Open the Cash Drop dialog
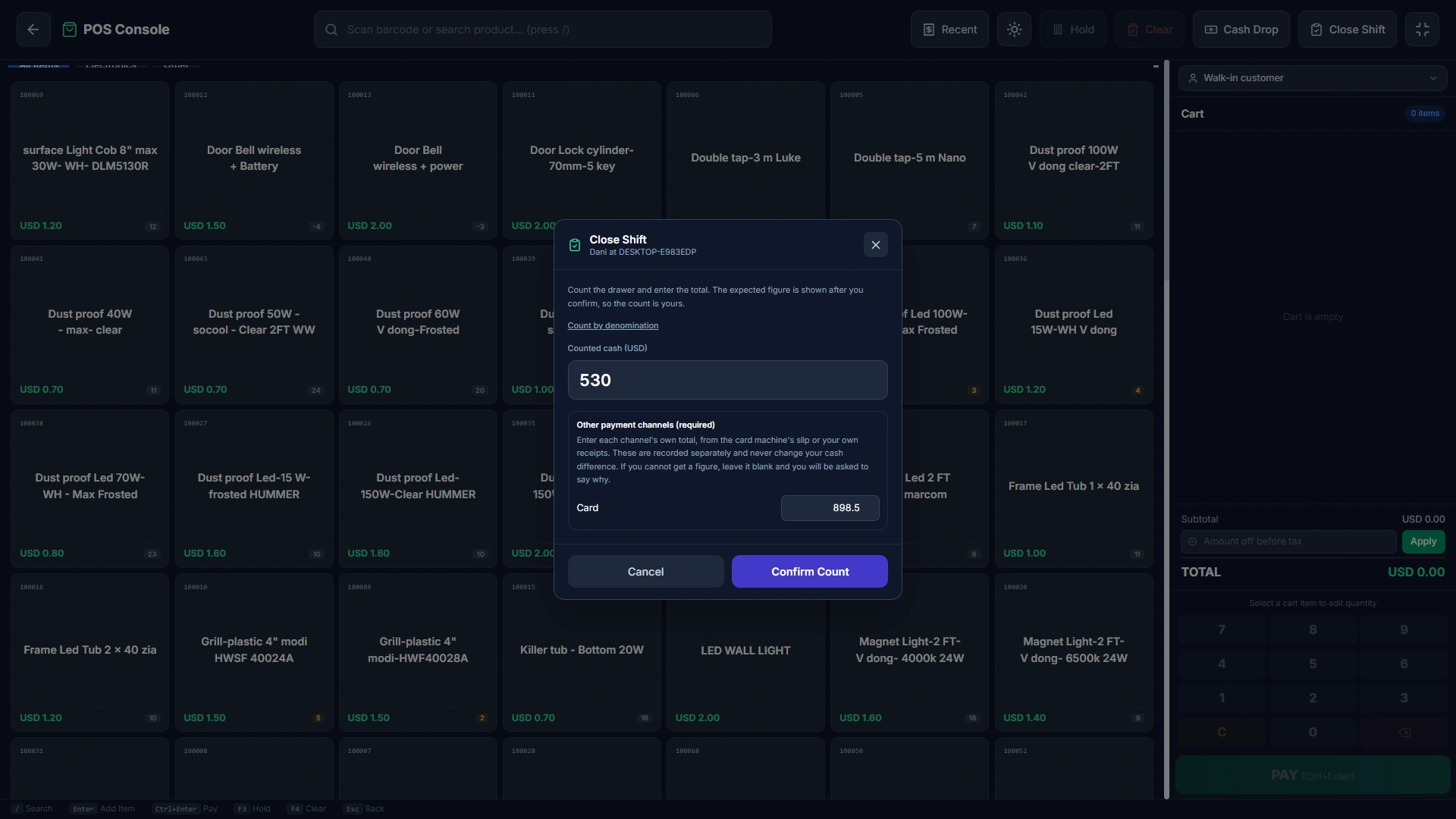1456x819 pixels. pyautogui.click(x=1241, y=30)
